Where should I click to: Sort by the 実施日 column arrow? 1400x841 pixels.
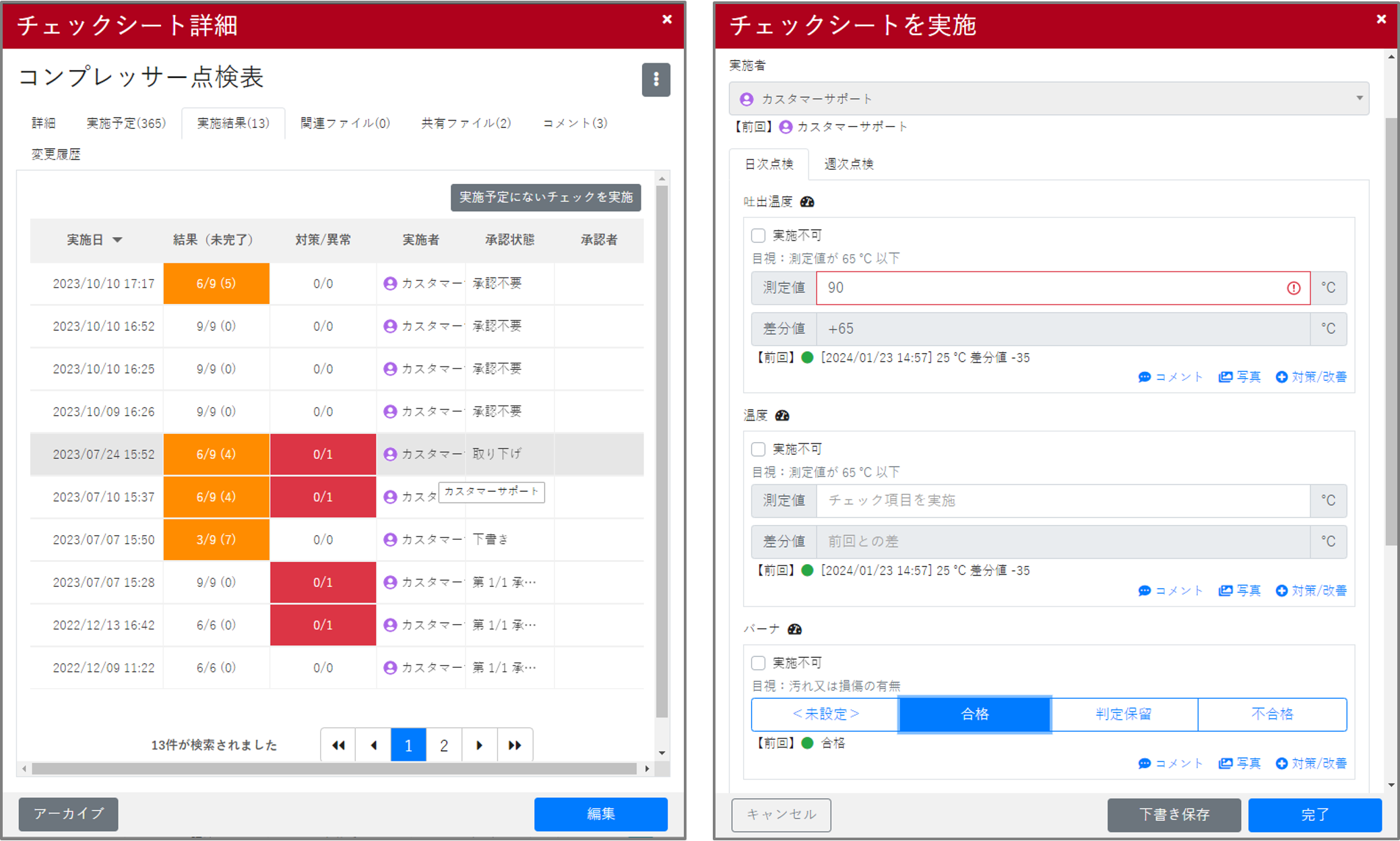coord(117,240)
